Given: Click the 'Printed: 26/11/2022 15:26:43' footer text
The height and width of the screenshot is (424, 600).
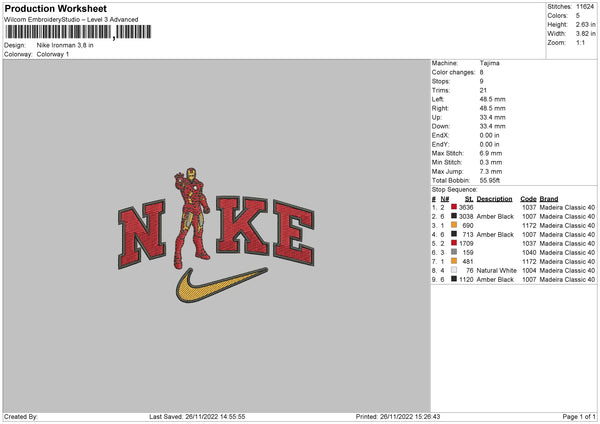Looking at the screenshot, I should click(398, 416).
